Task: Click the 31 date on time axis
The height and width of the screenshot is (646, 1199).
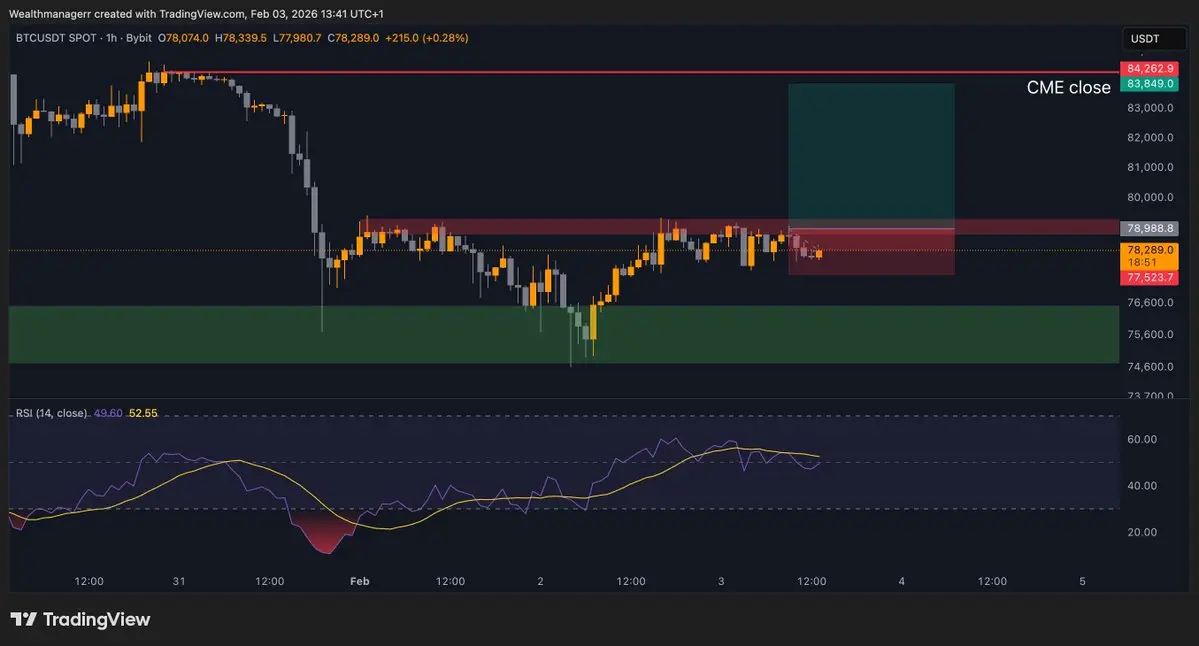Action: click(x=179, y=581)
